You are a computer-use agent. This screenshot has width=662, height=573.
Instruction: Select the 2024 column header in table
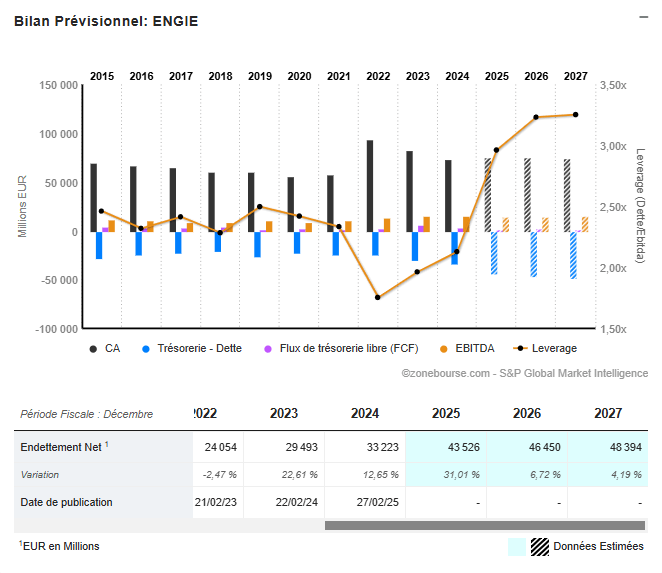pyautogui.click(x=365, y=413)
